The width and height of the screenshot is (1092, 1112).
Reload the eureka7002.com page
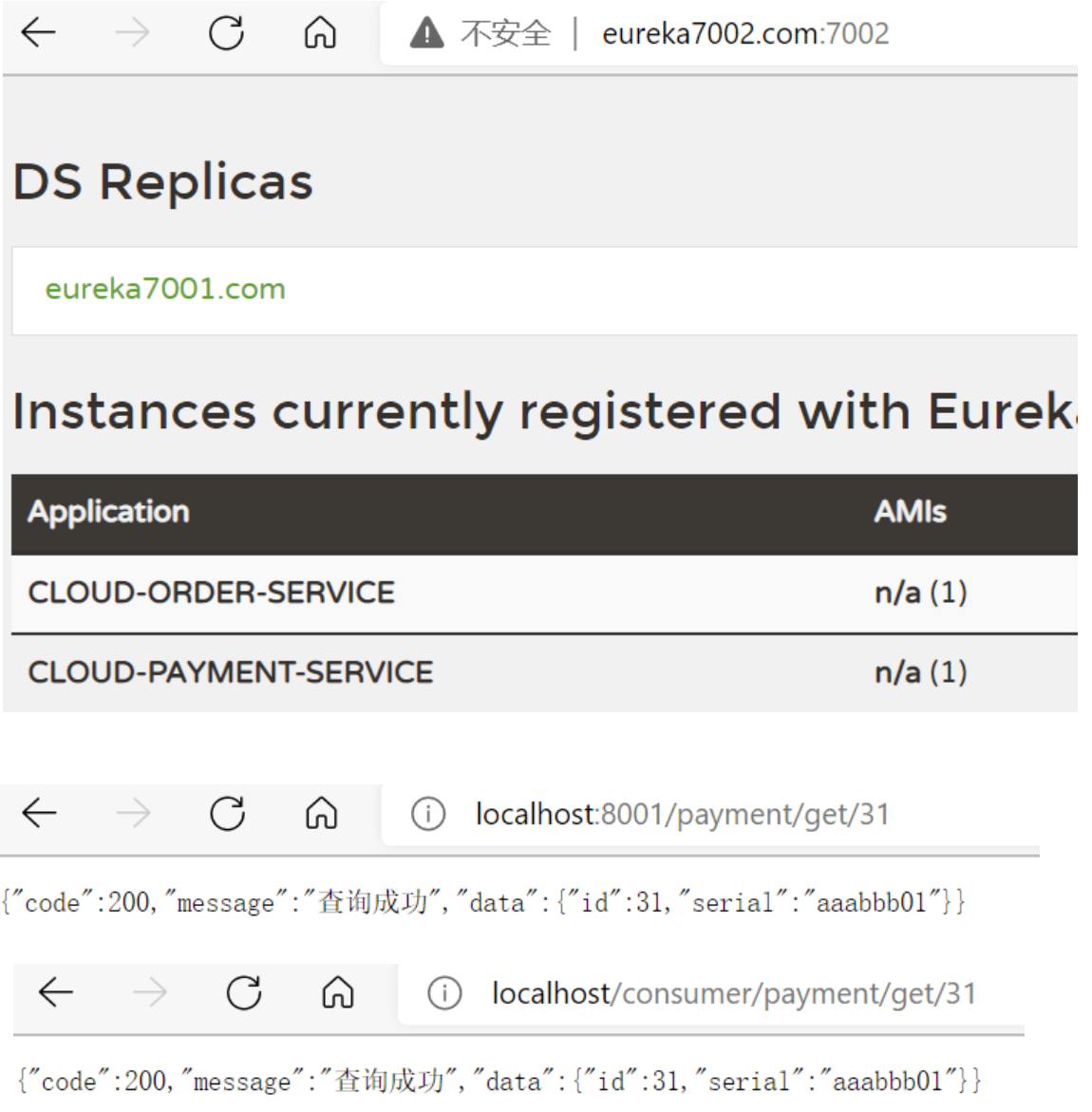coord(226,32)
